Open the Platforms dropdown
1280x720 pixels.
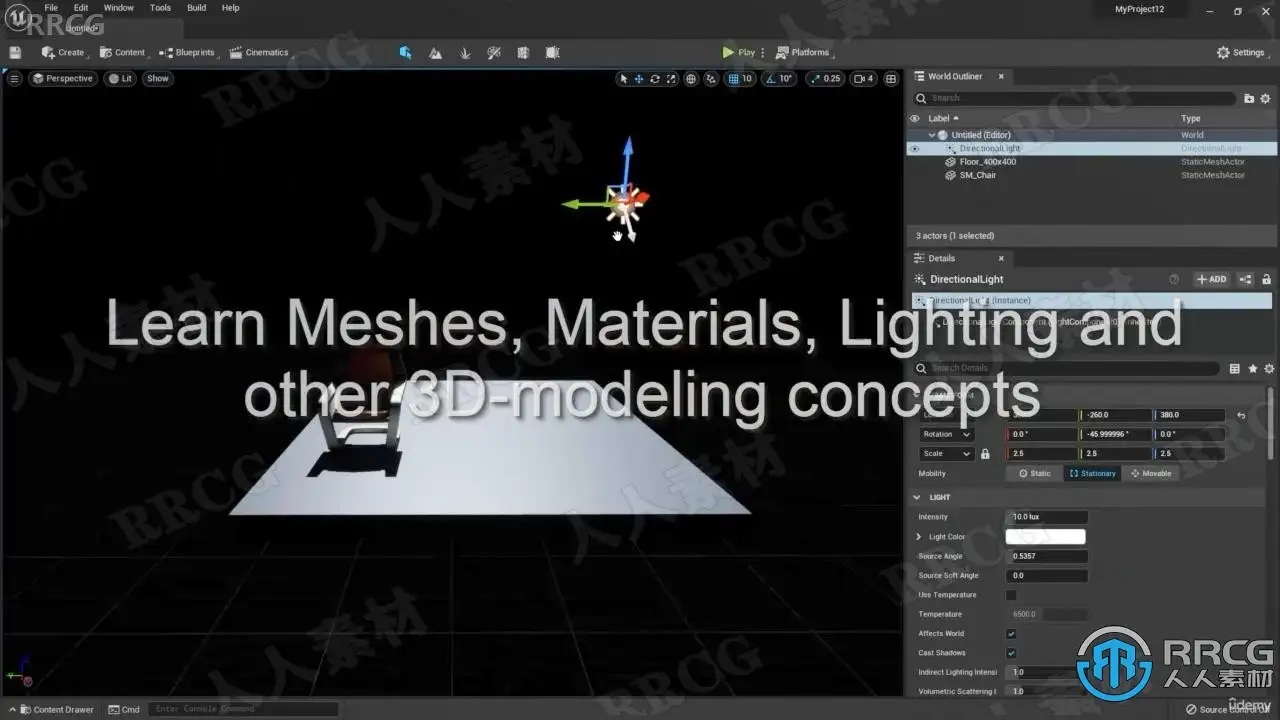(803, 52)
